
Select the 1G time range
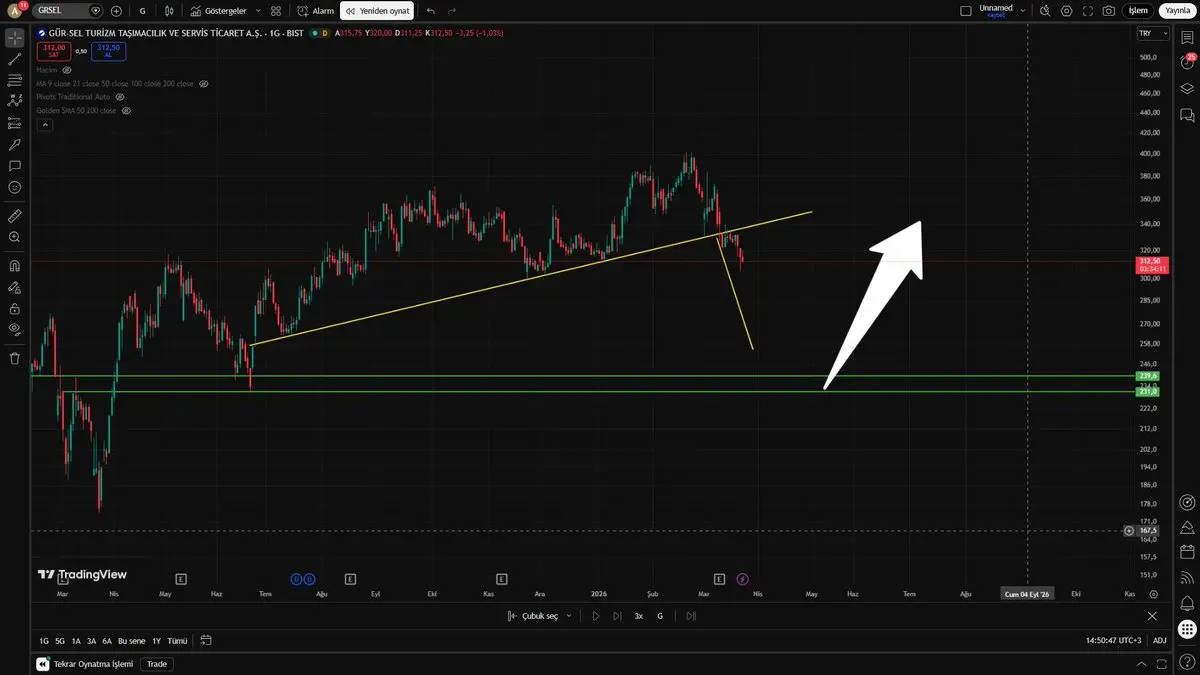44,640
